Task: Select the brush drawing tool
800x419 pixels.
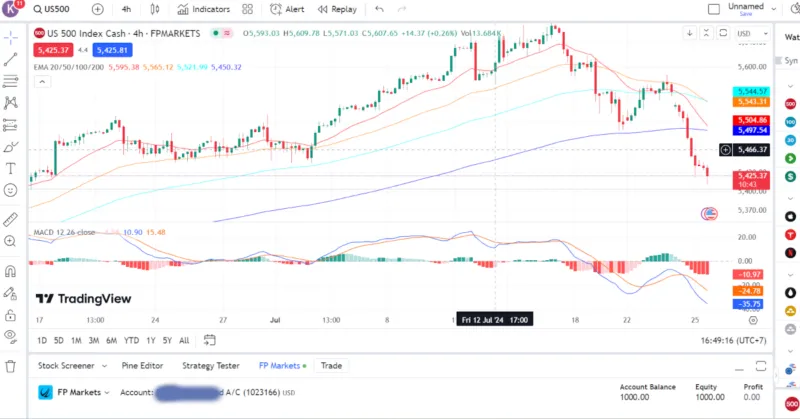Action: tap(10, 147)
